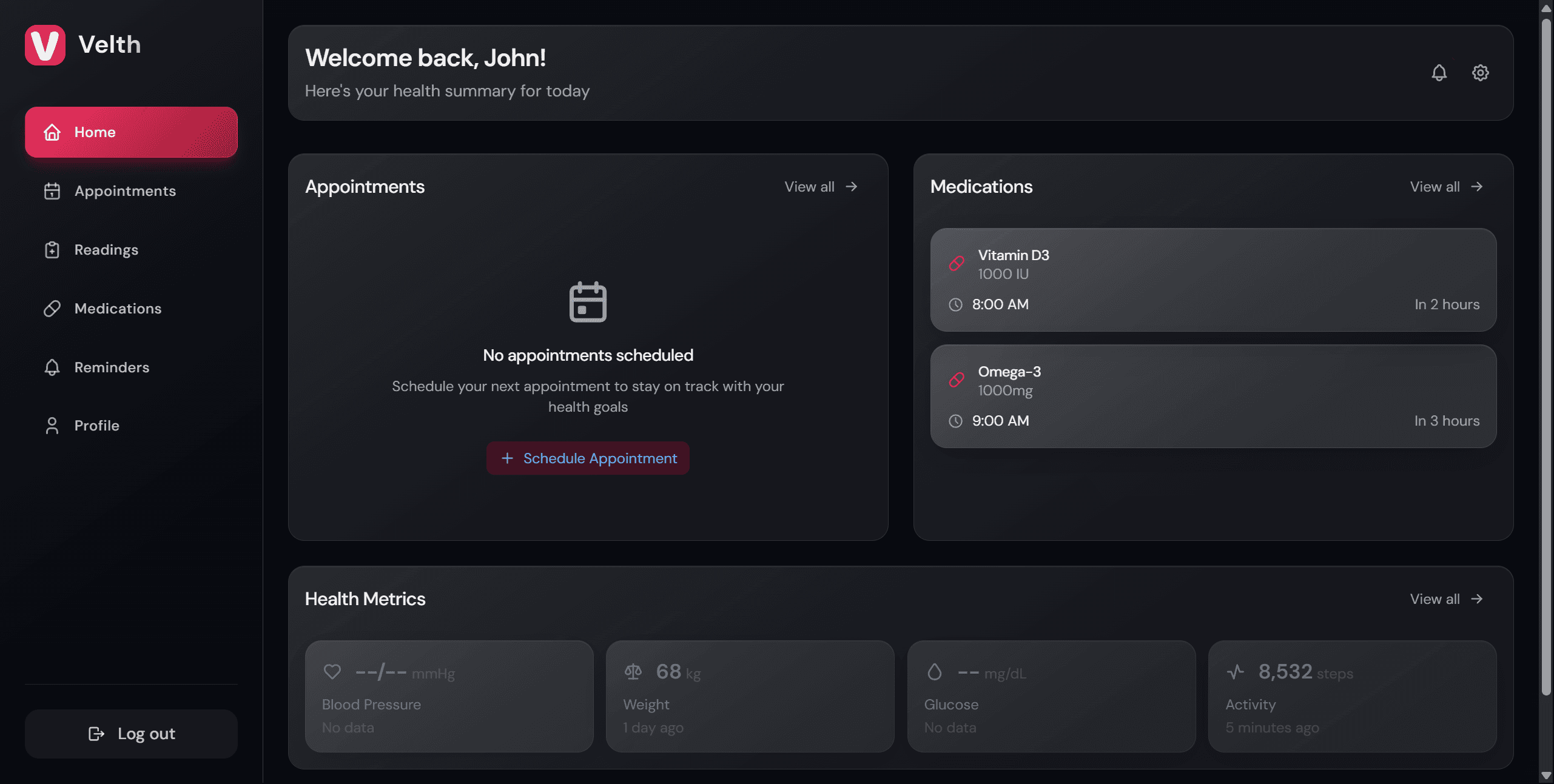Open settings gear in header
The height and width of the screenshot is (784, 1554).
(1480, 73)
